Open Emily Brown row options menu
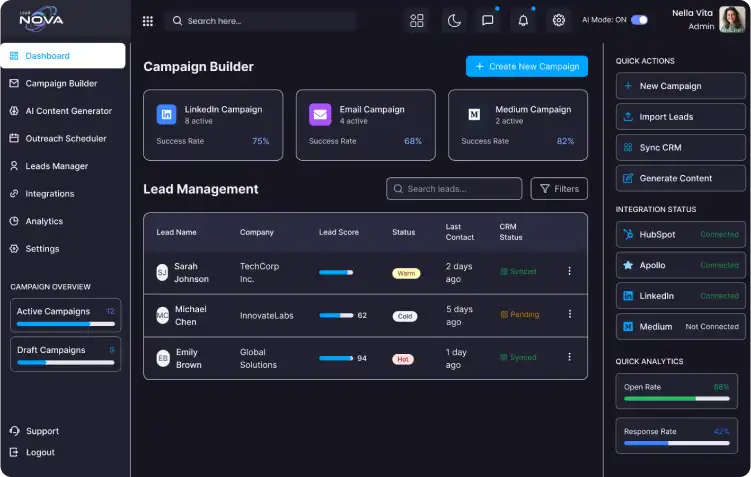This screenshot has height=477, width=751. pos(569,357)
